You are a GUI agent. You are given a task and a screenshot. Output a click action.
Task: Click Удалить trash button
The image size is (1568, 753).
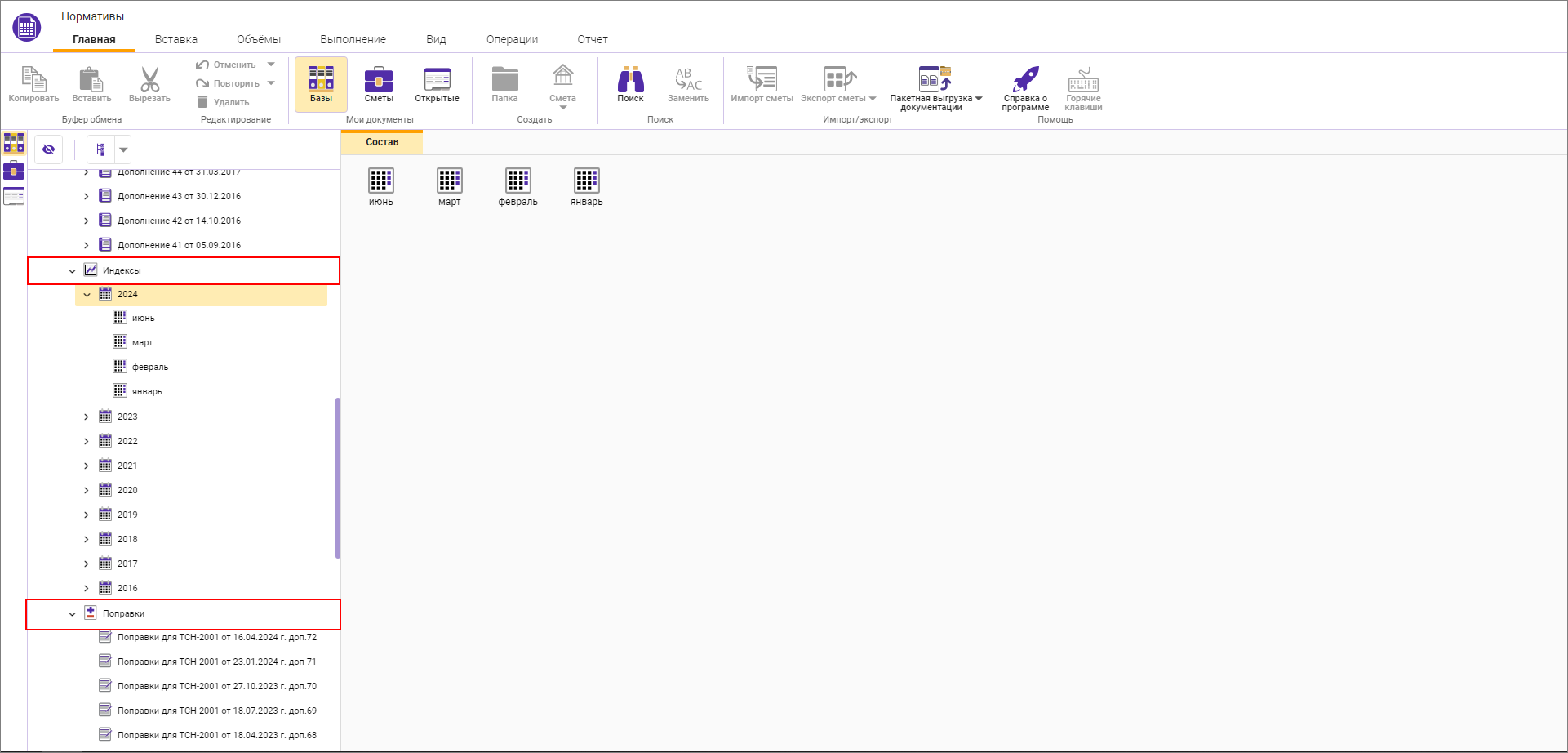click(x=223, y=102)
